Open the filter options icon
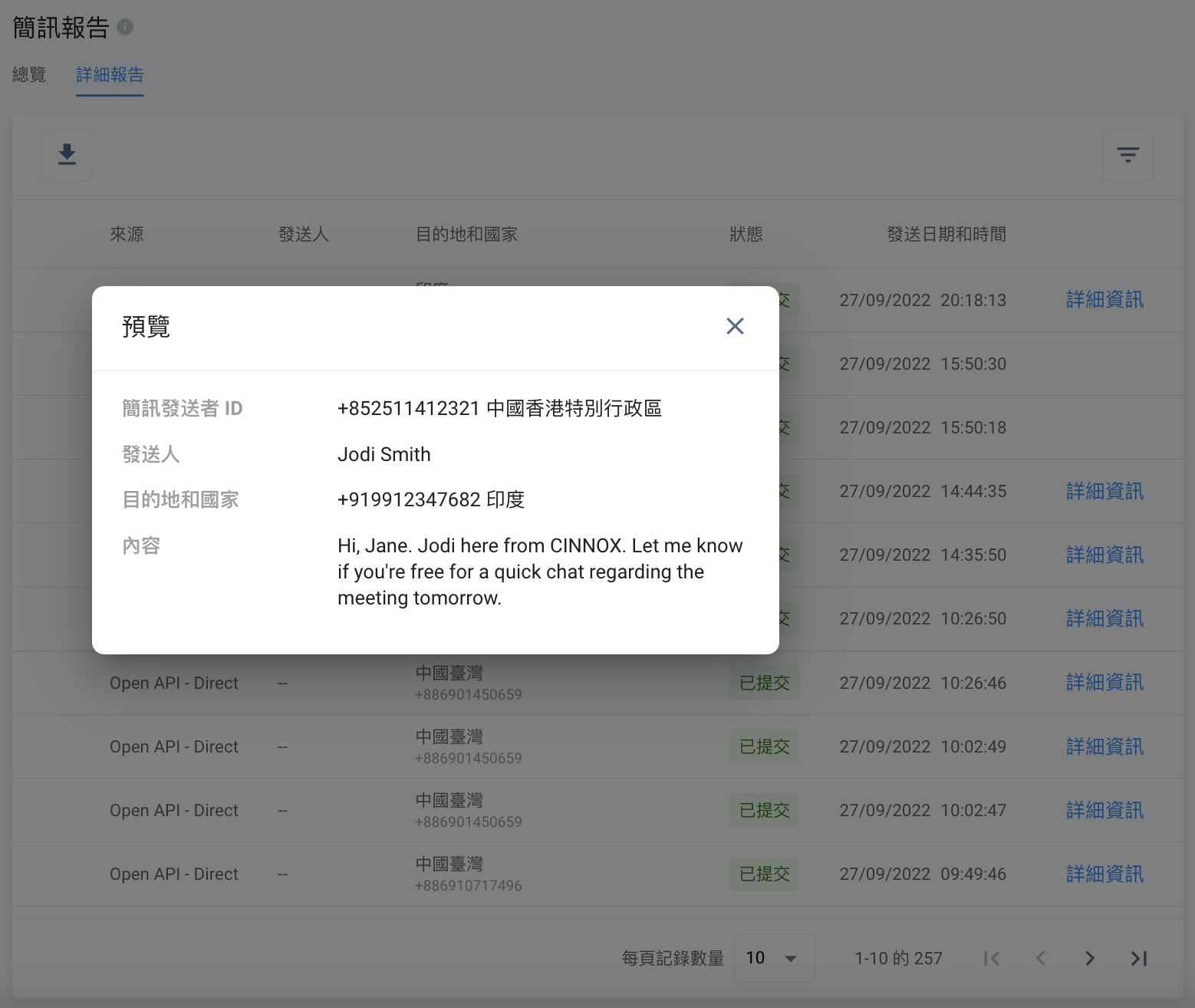The image size is (1195, 1008). click(x=1128, y=155)
